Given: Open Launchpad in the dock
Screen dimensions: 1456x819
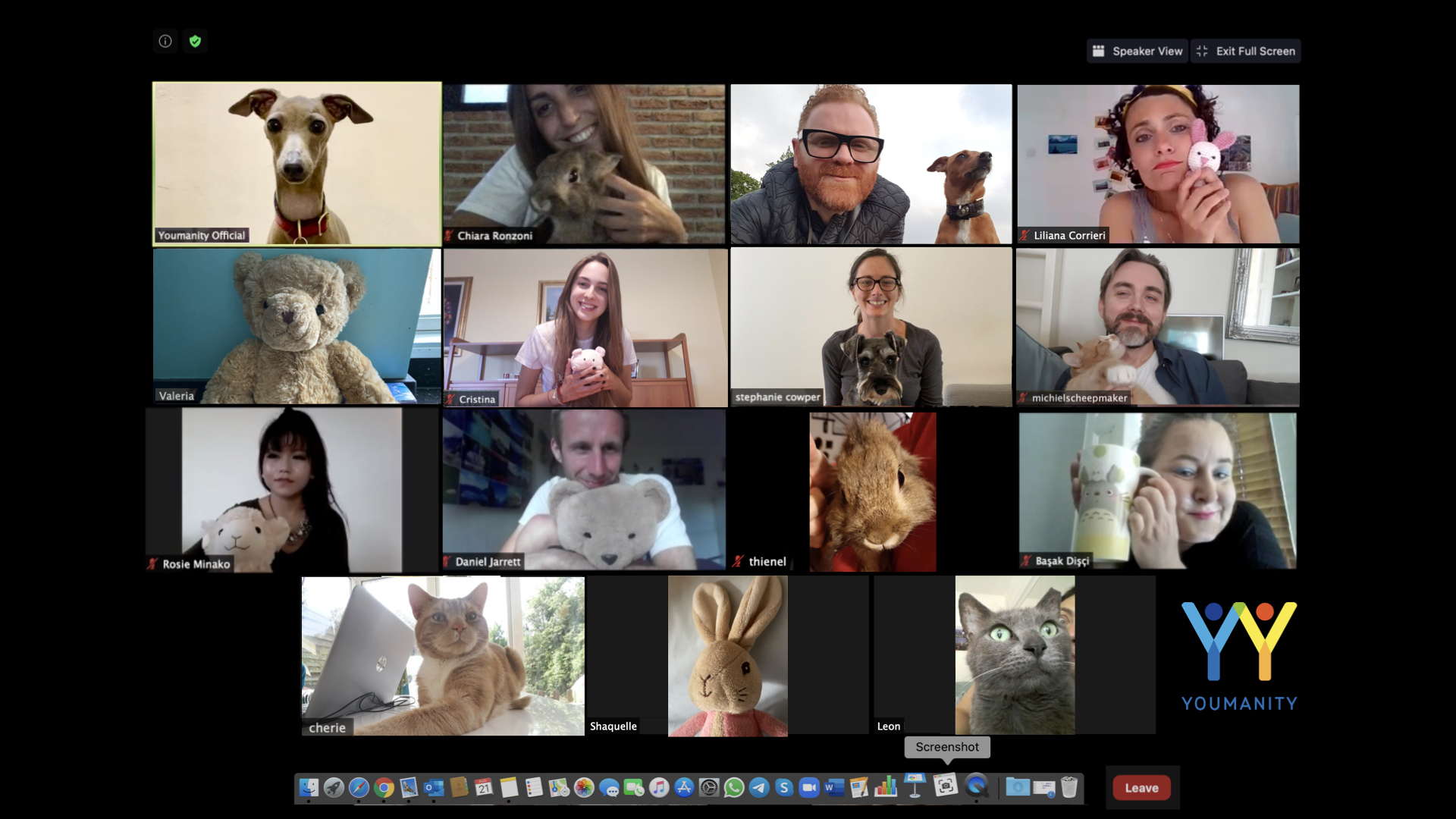Looking at the screenshot, I should click(334, 788).
